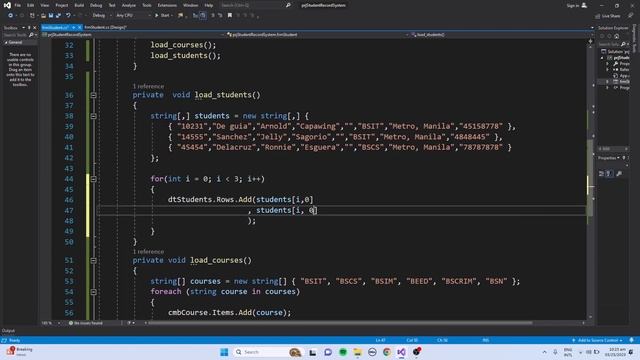Open the Edit menu
This screenshot has width=640, height=360.
(x=31, y=5)
